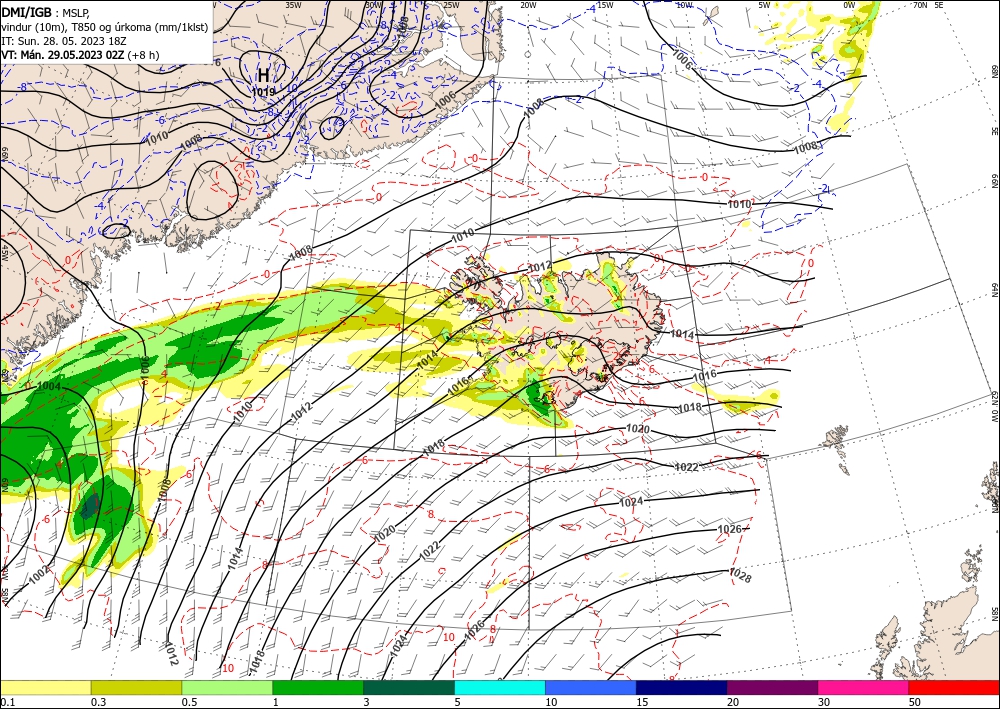Click the '0.1' legend value
The image size is (1000, 709).
click(x=7, y=702)
